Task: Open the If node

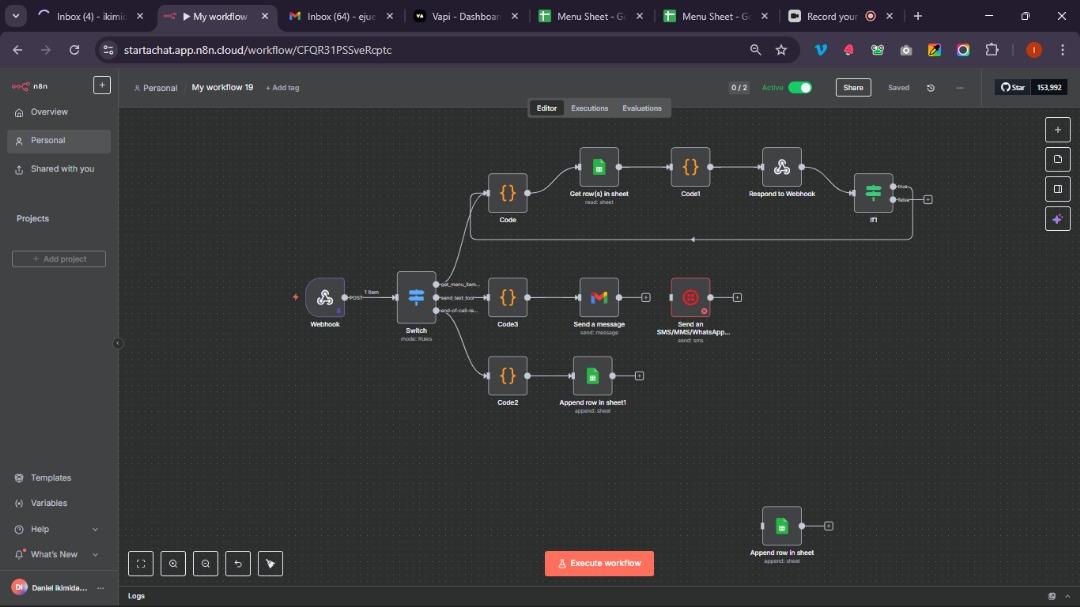Action: (x=873, y=193)
